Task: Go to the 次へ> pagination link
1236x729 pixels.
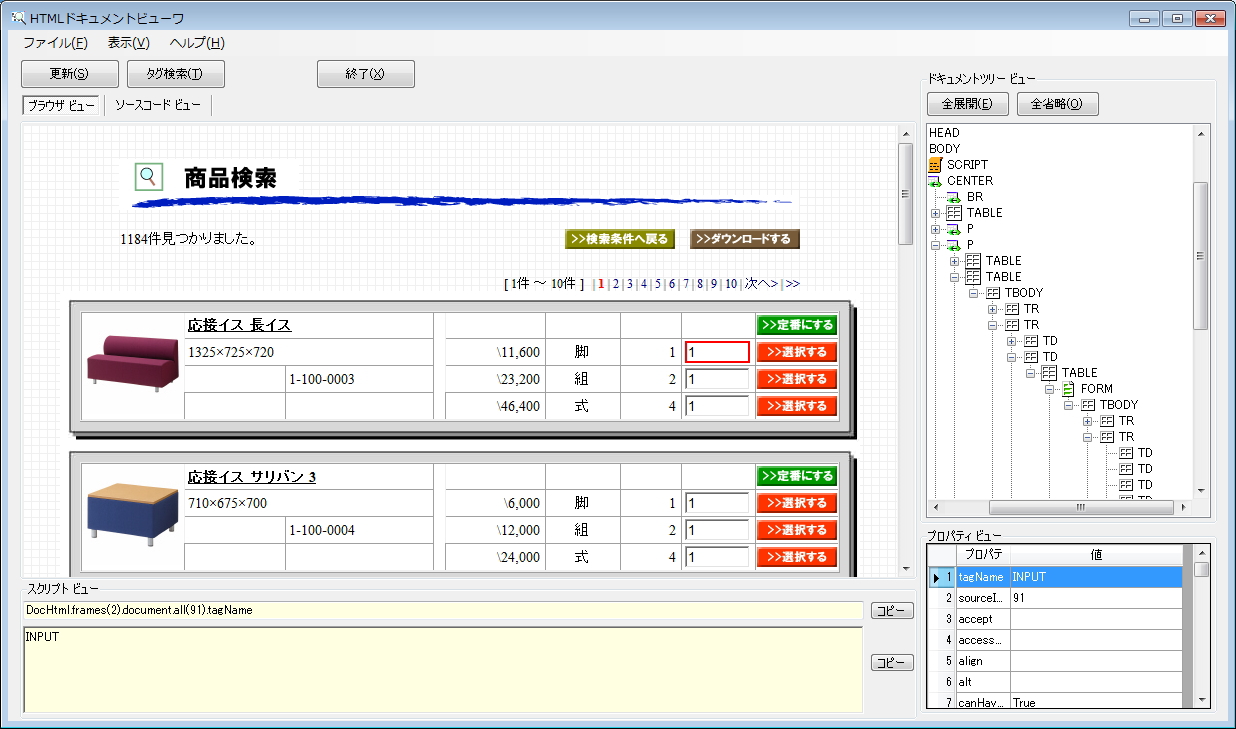Action: click(x=760, y=284)
